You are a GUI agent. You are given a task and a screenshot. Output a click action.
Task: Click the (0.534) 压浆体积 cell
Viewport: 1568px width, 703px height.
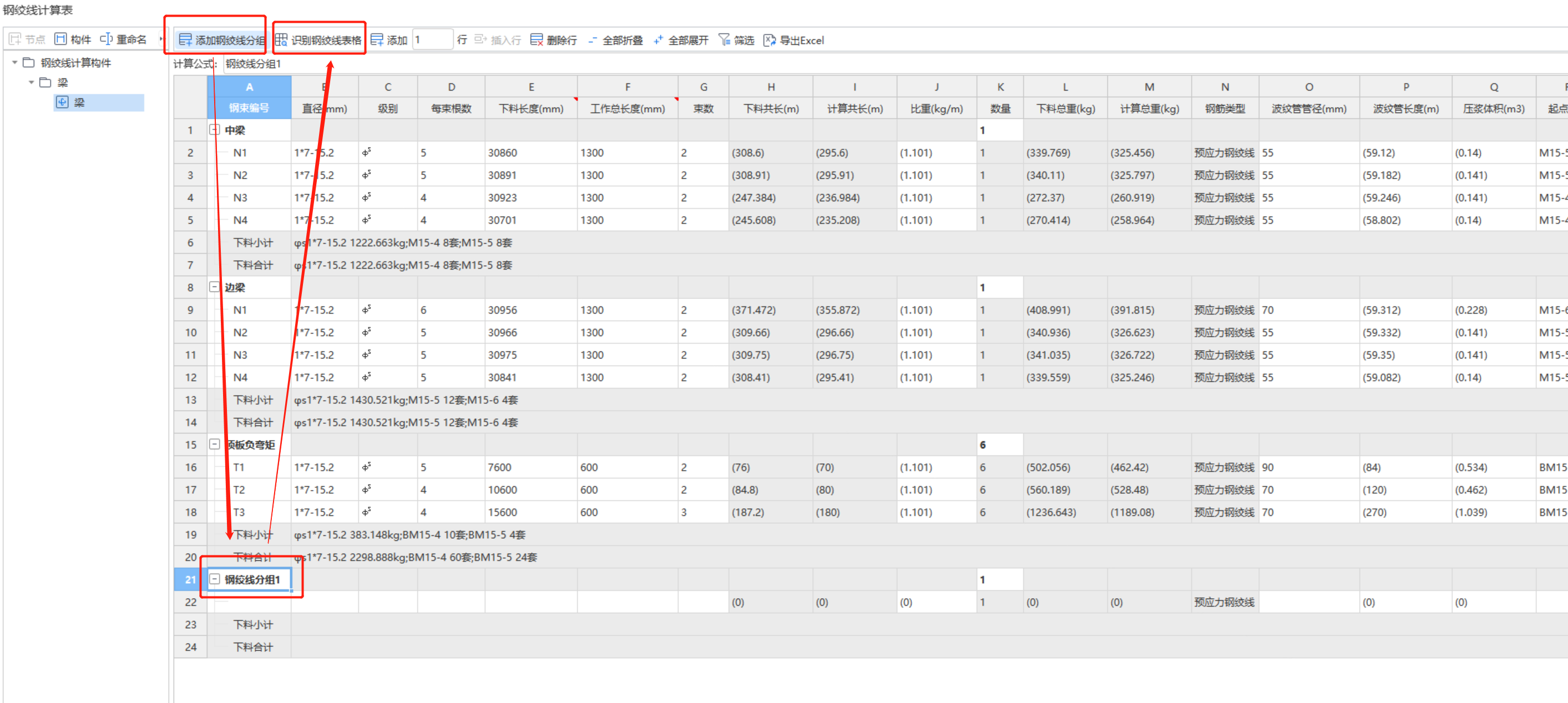click(1494, 467)
